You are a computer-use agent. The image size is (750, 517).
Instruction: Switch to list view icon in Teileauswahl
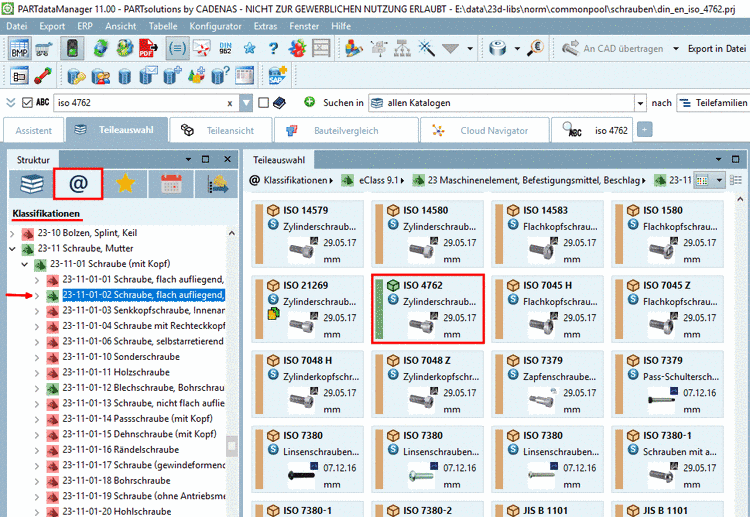tap(736, 180)
